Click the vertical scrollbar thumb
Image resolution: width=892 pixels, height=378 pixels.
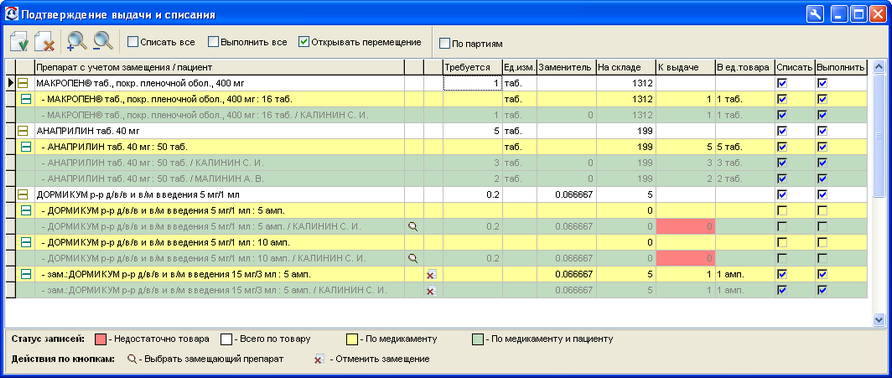tap(878, 135)
